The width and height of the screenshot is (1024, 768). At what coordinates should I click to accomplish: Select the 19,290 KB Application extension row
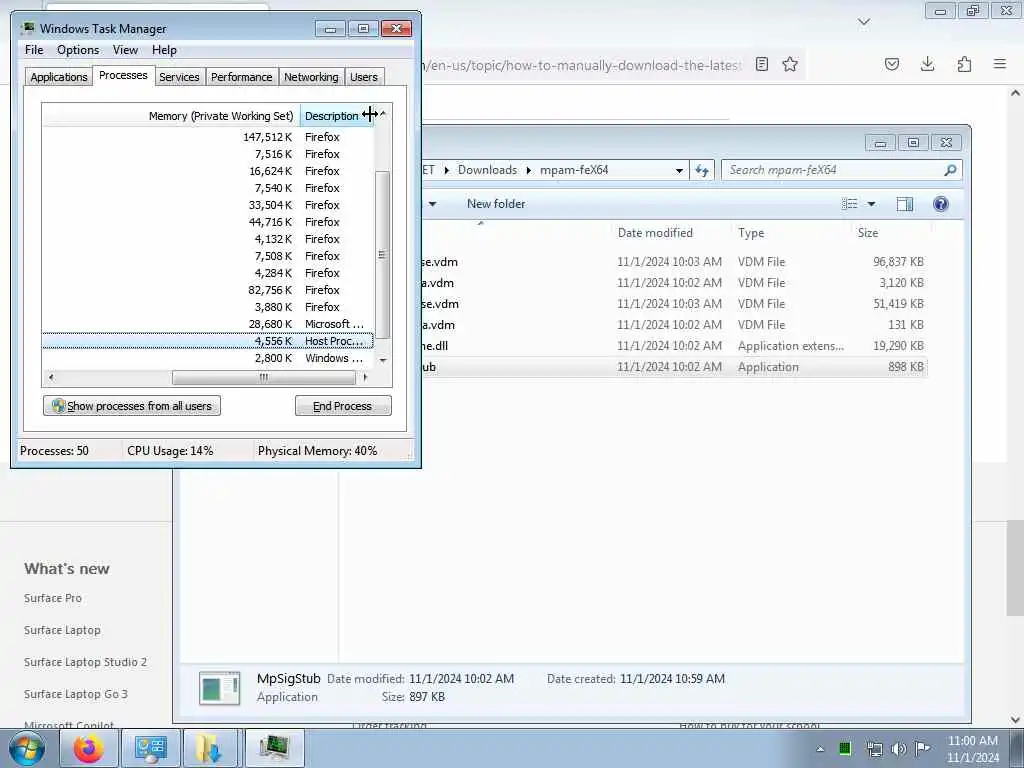[674, 346]
